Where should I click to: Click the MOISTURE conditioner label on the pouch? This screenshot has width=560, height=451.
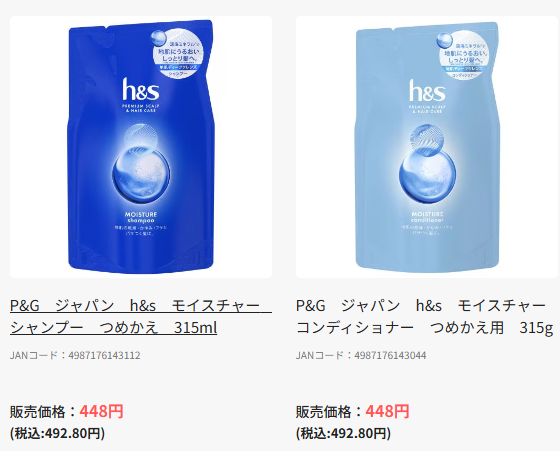(x=427, y=217)
